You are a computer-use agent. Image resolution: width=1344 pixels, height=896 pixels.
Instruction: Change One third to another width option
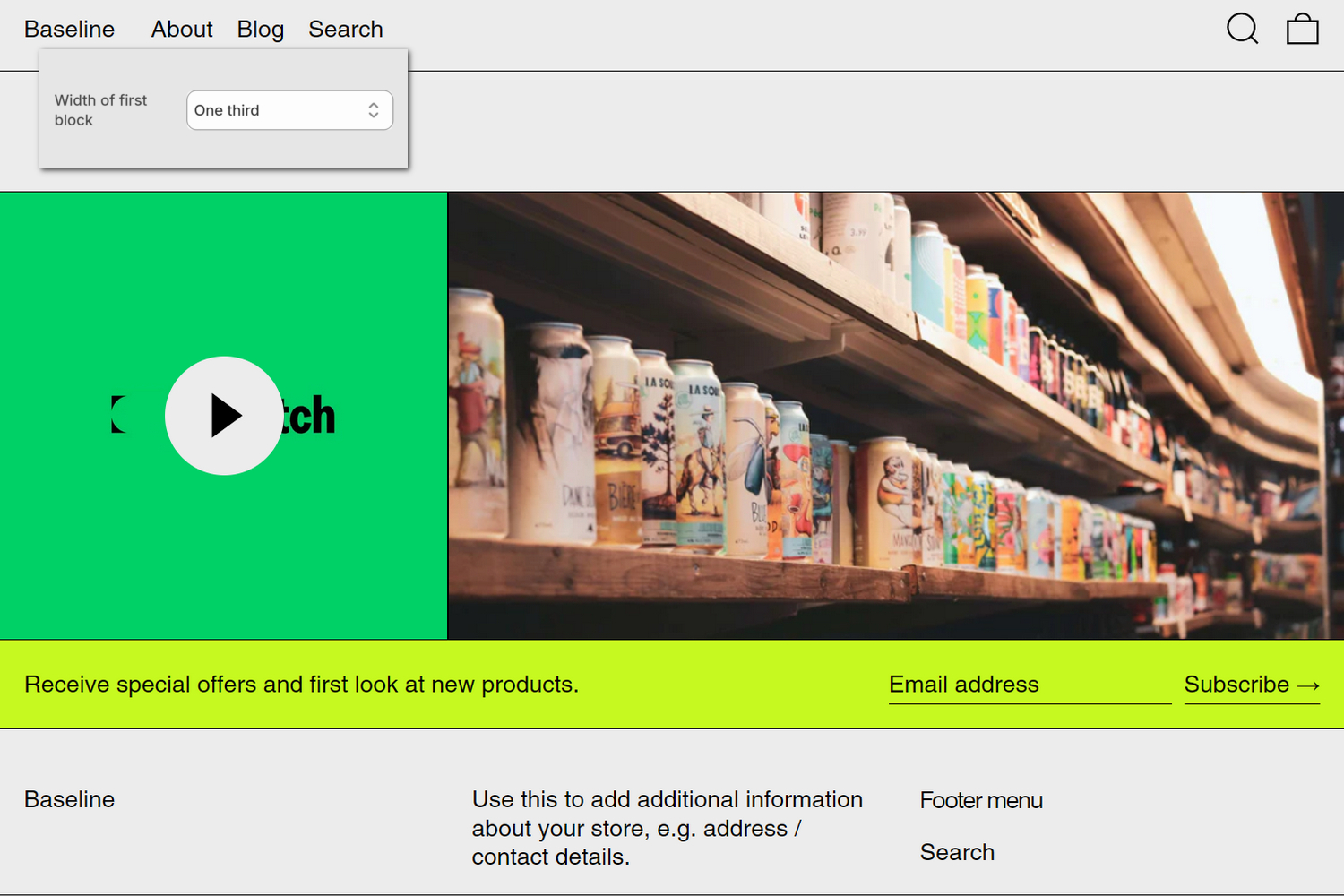pyautogui.click(x=289, y=109)
